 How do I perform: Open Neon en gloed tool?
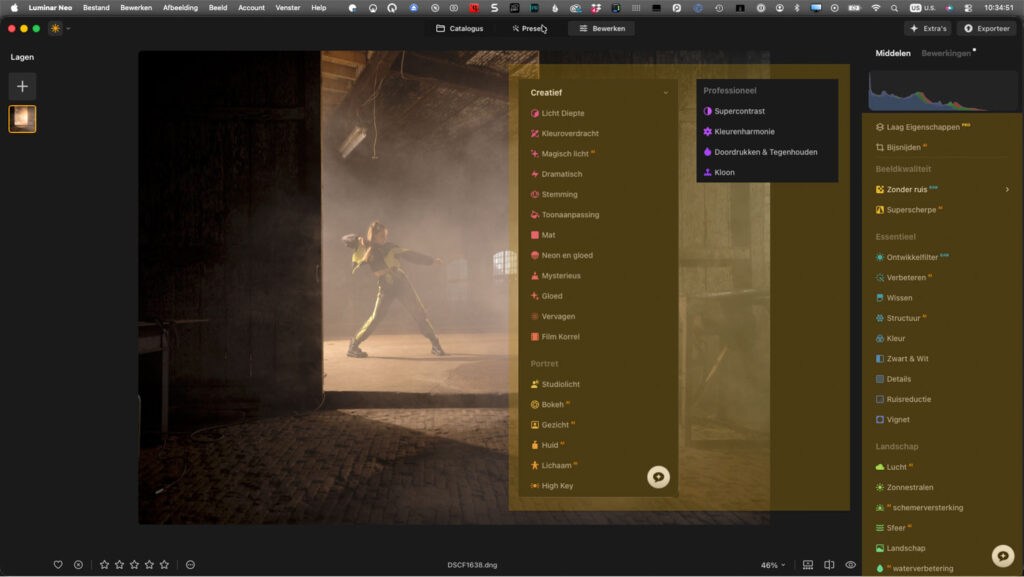pos(562,255)
